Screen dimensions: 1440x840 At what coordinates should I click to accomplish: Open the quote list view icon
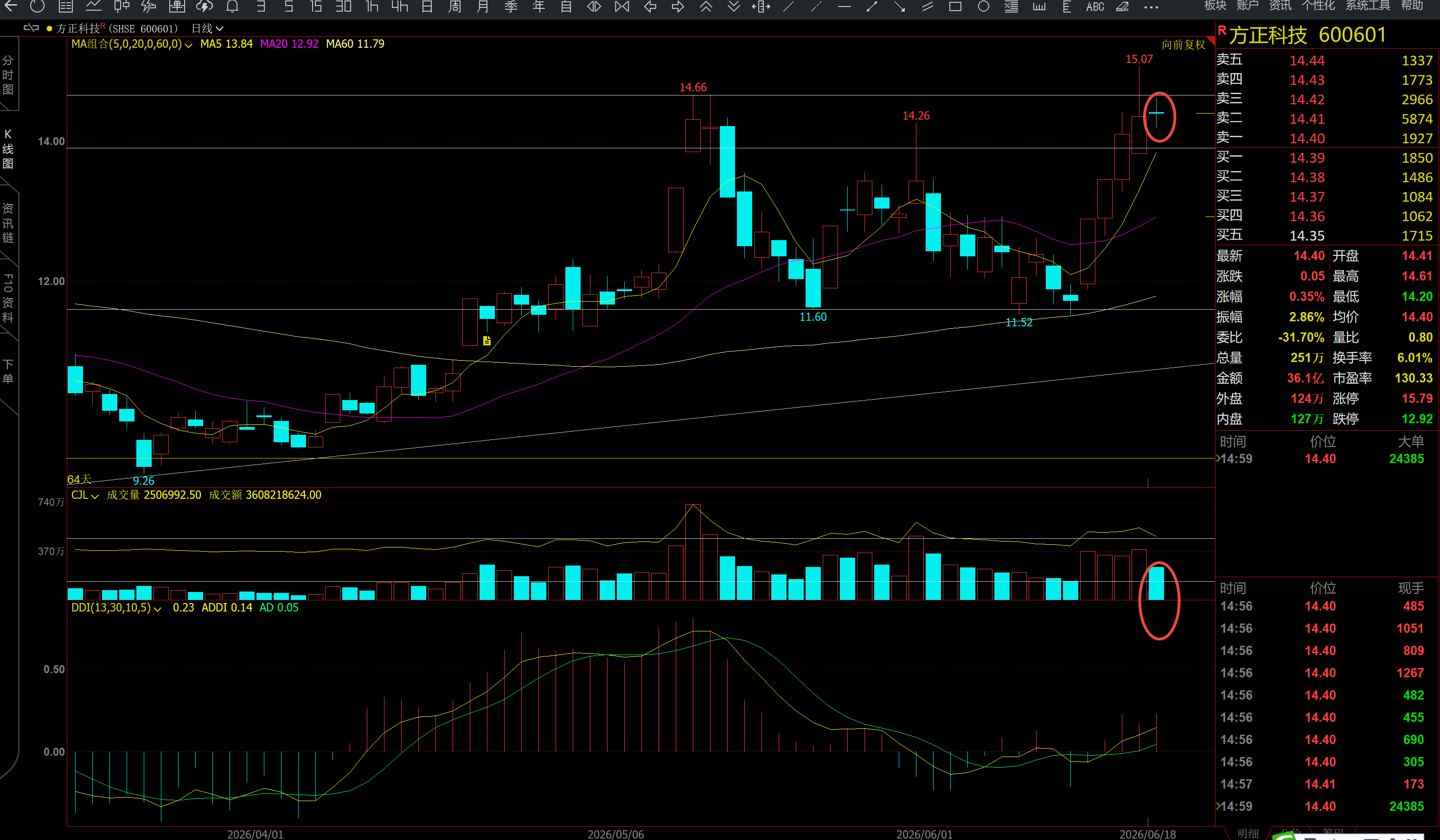pyautogui.click(x=66, y=6)
